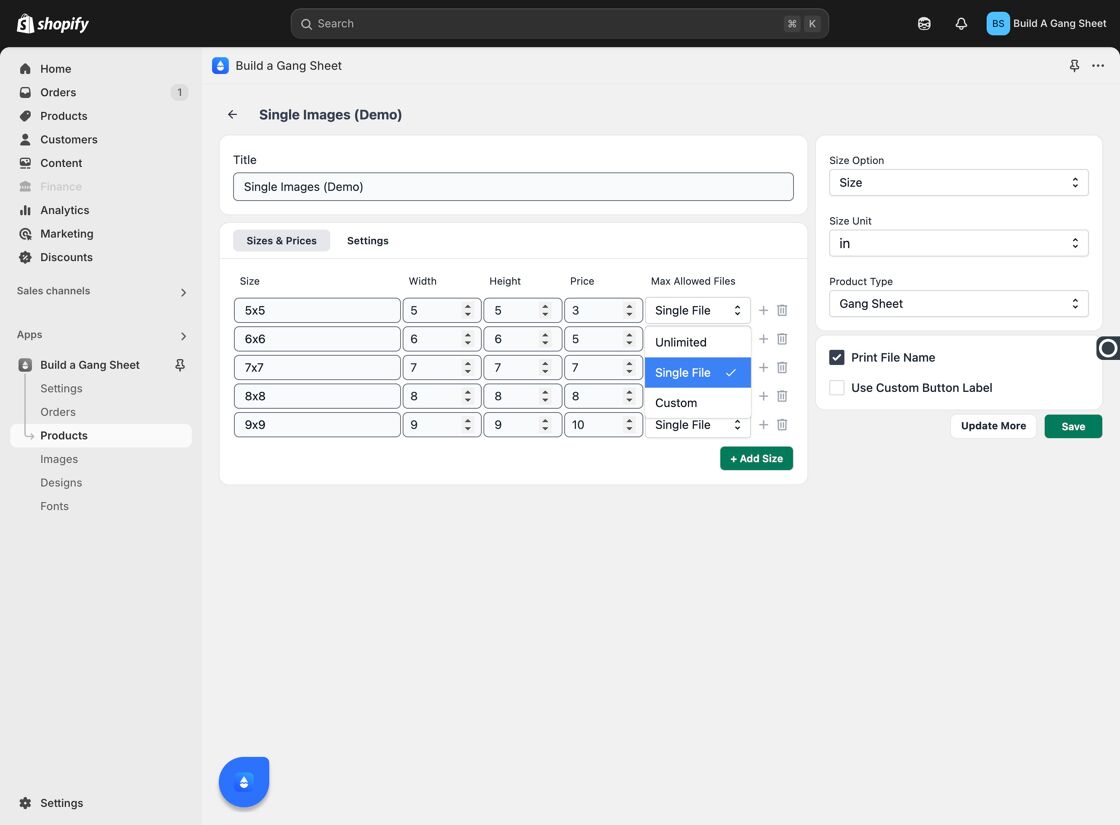1120x825 pixels.
Task: Open Content in the sidebar
Action: click(x=61, y=163)
